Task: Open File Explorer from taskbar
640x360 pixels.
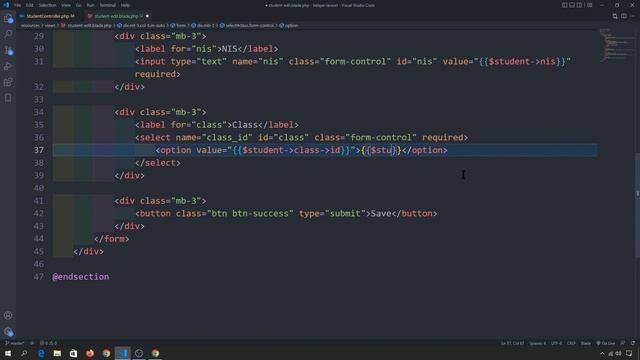Action: tap(57, 353)
